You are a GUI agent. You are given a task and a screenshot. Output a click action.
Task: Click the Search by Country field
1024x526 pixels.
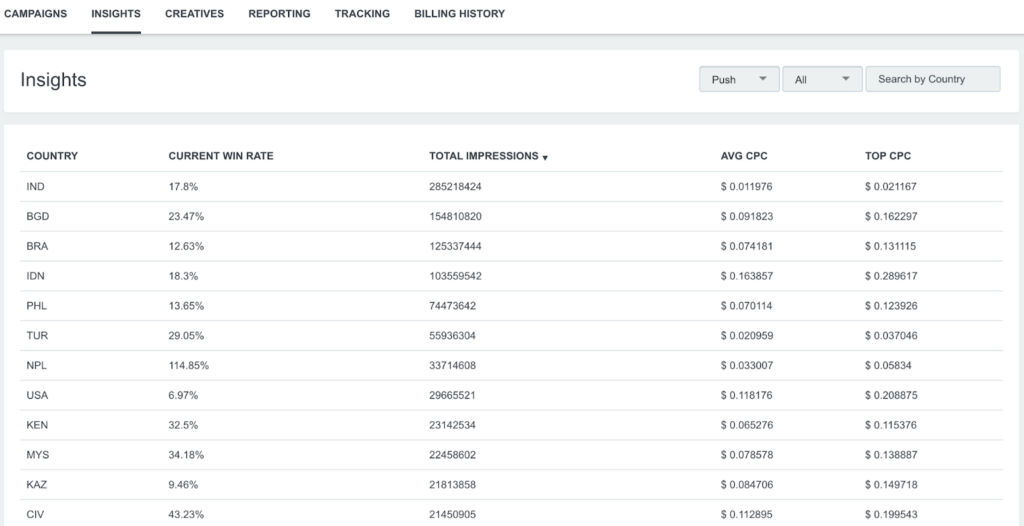pos(933,79)
